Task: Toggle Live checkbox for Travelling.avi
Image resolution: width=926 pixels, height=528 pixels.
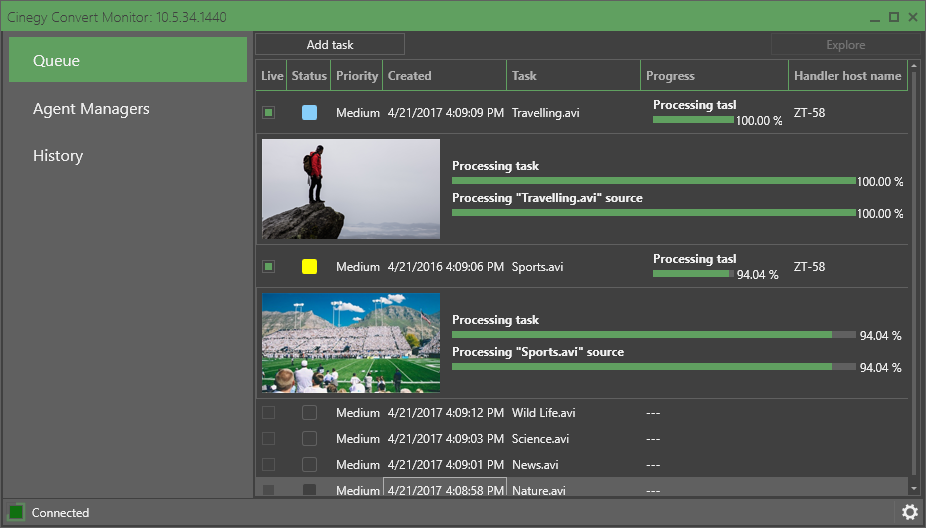Action: coord(269,112)
